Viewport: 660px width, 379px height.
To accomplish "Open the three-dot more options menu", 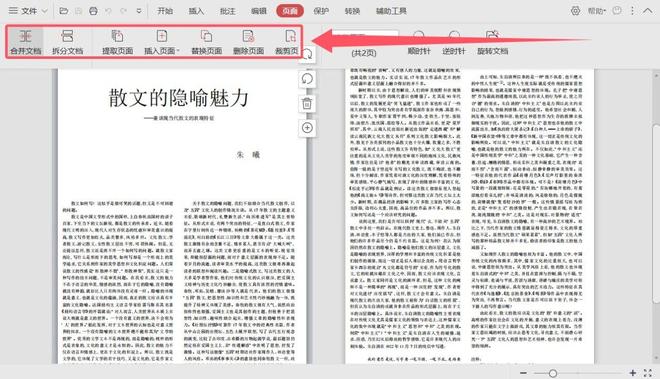I will 632,11.
